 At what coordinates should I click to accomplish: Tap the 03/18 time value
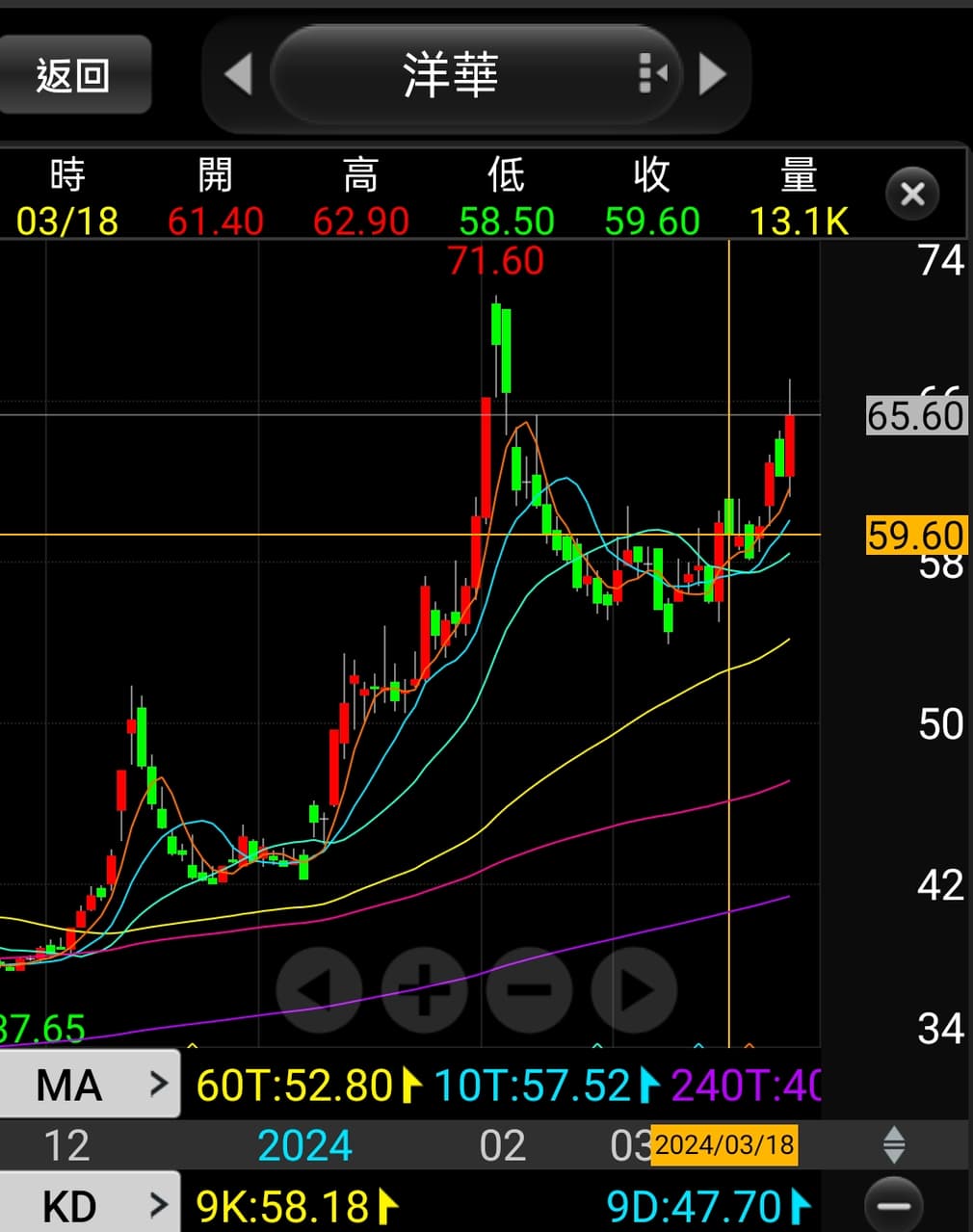[67, 222]
